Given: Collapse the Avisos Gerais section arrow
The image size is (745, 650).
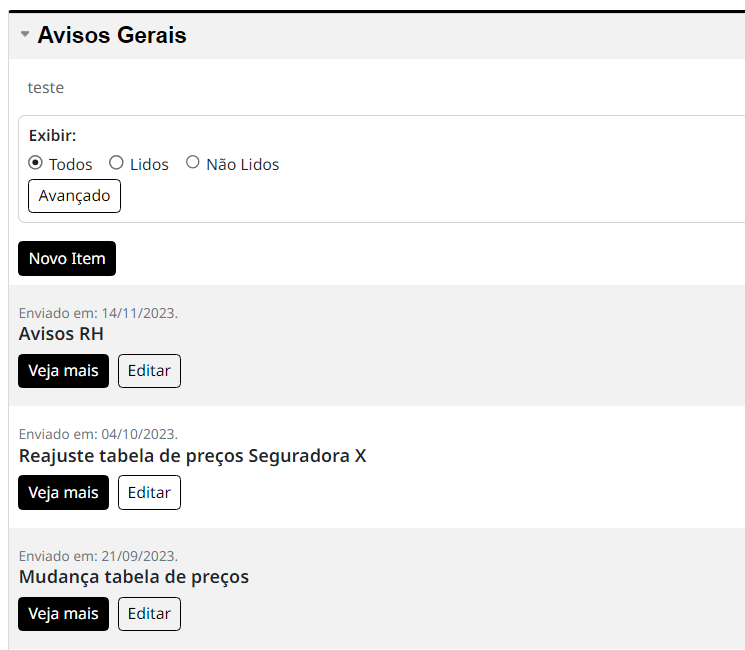Looking at the screenshot, I should click(25, 34).
